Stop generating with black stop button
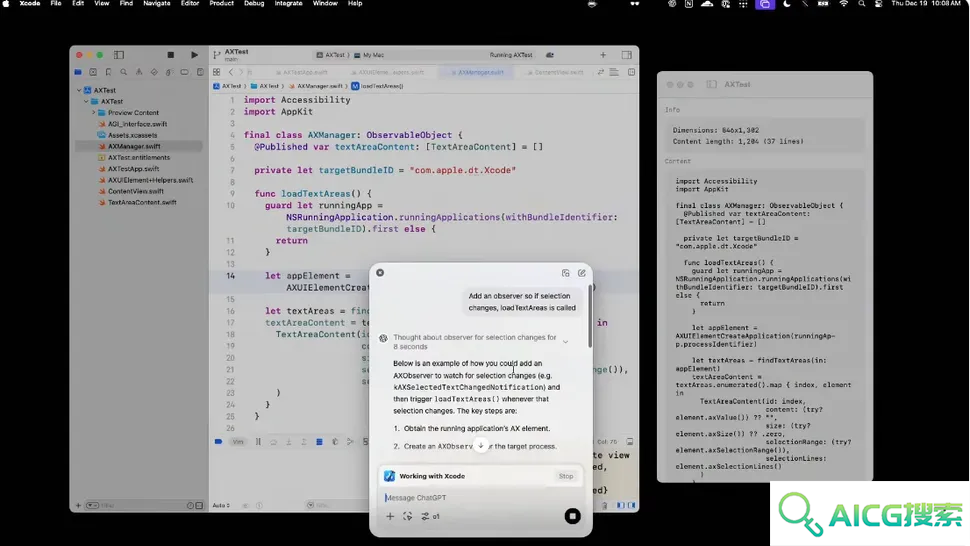970x546 pixels. click(x=572, y=516)
